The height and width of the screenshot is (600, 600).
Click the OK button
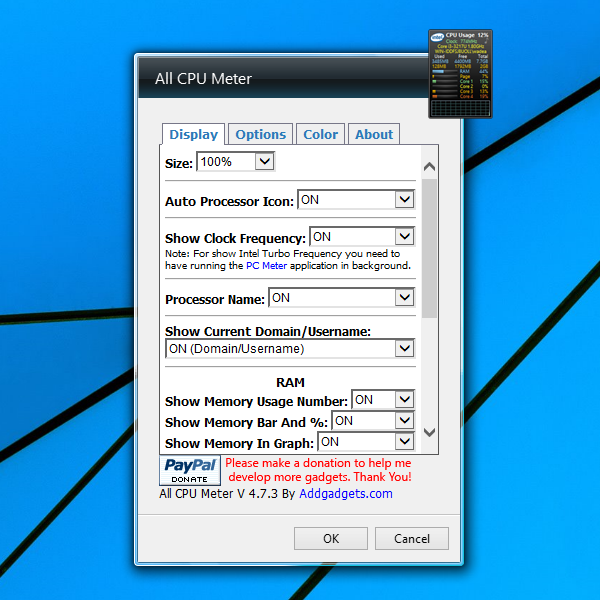tap(331, 538)
